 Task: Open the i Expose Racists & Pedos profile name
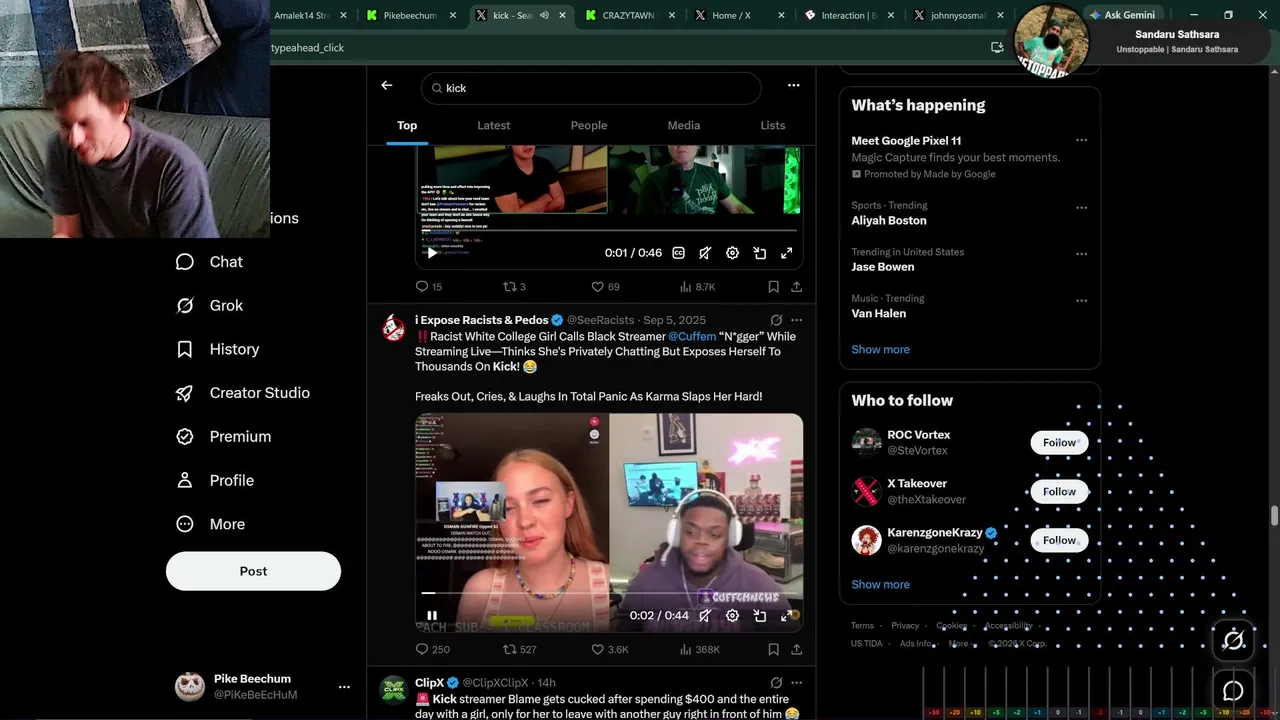pos(482,320)
